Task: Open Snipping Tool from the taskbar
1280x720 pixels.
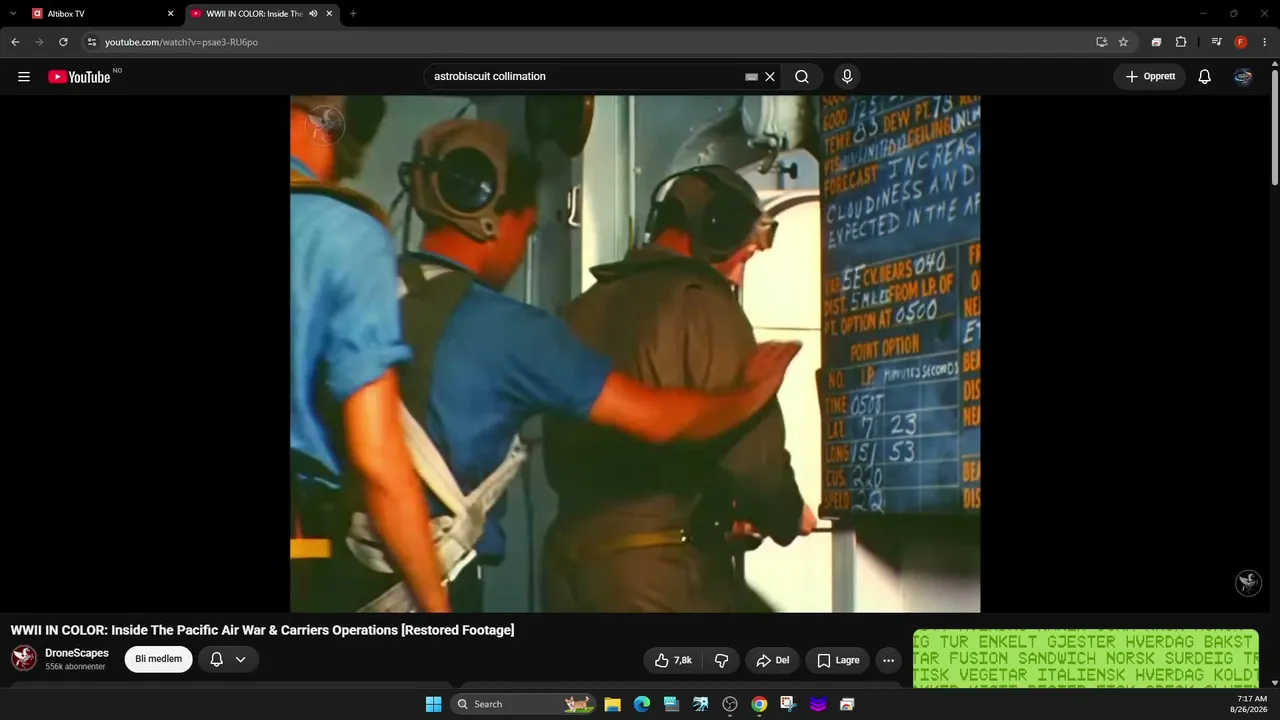Action: [x=788, y=704]
